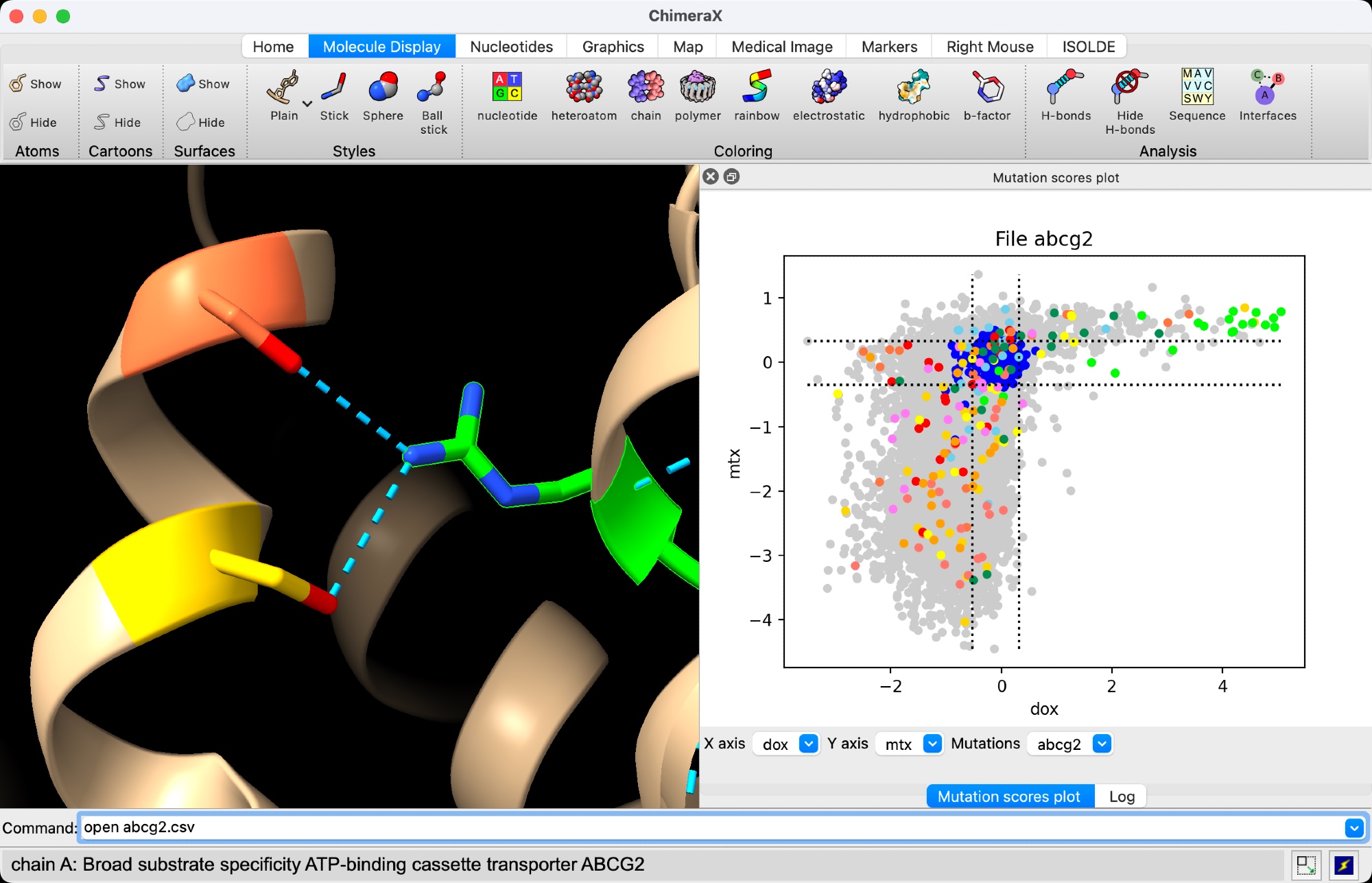Color by electrostatic potential
Viewport: 1372px width, 883px height.
point(828,89)
